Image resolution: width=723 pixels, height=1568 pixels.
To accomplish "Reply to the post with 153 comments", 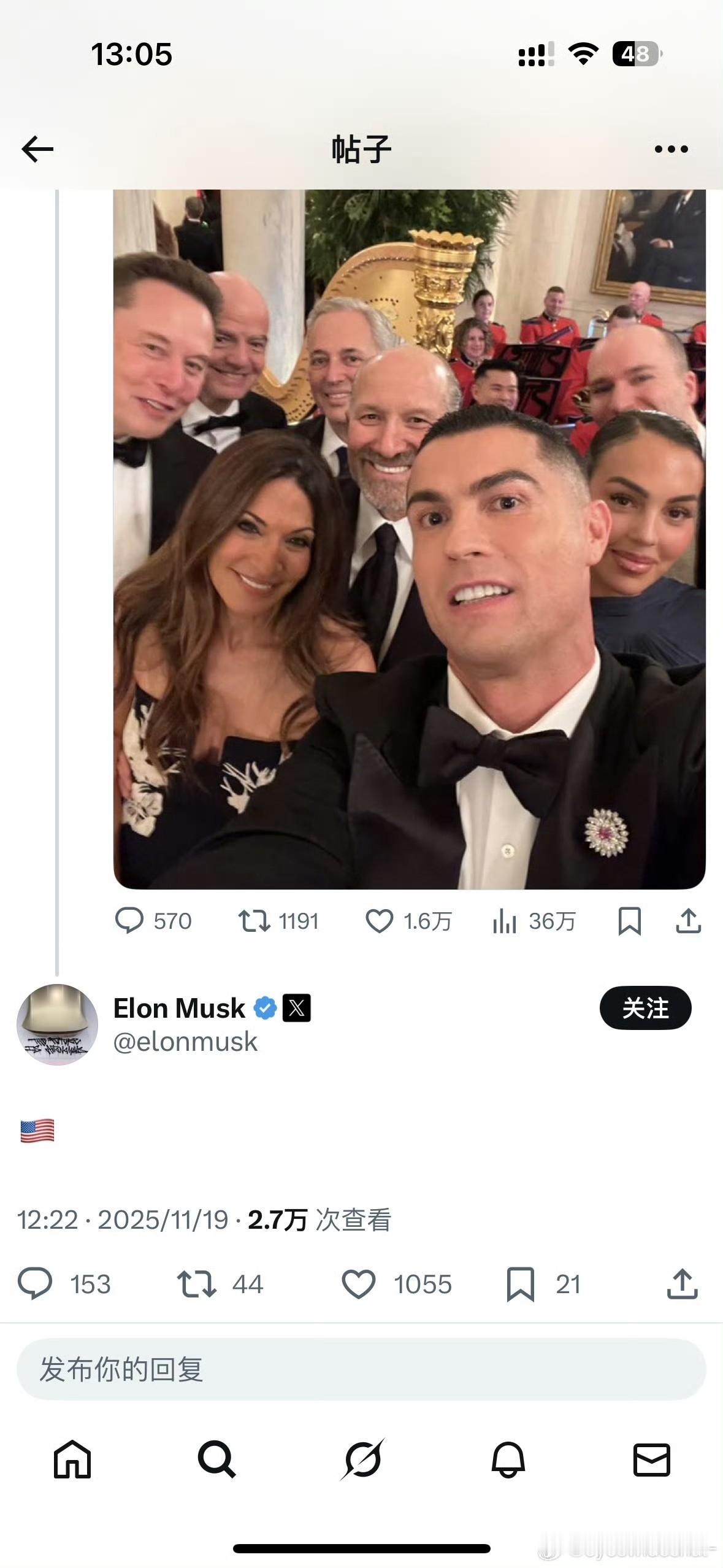I will coord(36,1284).
